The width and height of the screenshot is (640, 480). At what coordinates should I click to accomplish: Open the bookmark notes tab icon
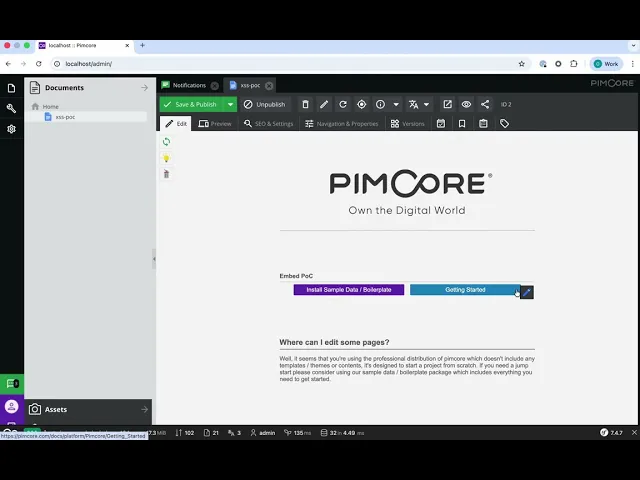click(462, 124)
